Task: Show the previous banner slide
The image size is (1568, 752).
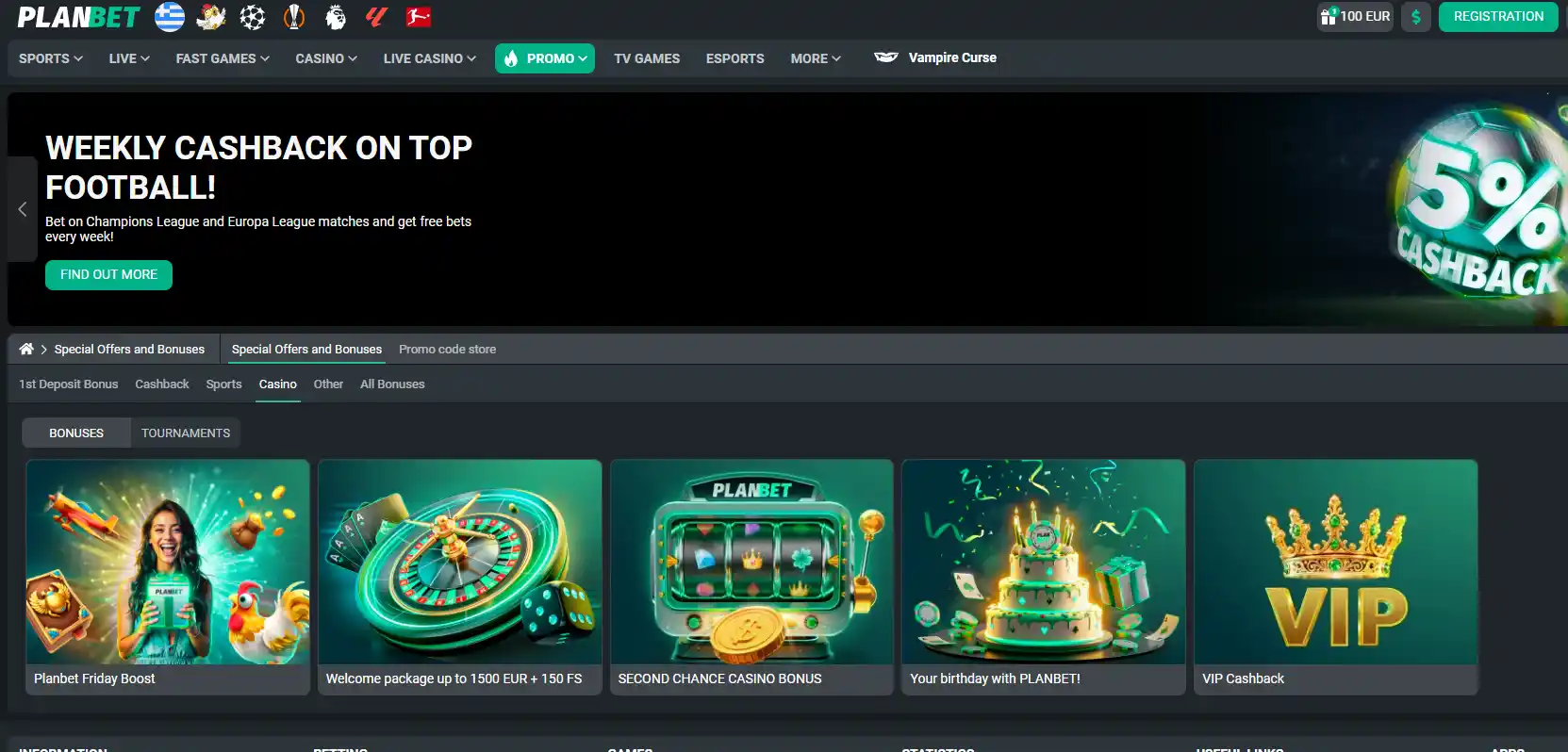Action: pyautogui.click(x=22, y=209)
